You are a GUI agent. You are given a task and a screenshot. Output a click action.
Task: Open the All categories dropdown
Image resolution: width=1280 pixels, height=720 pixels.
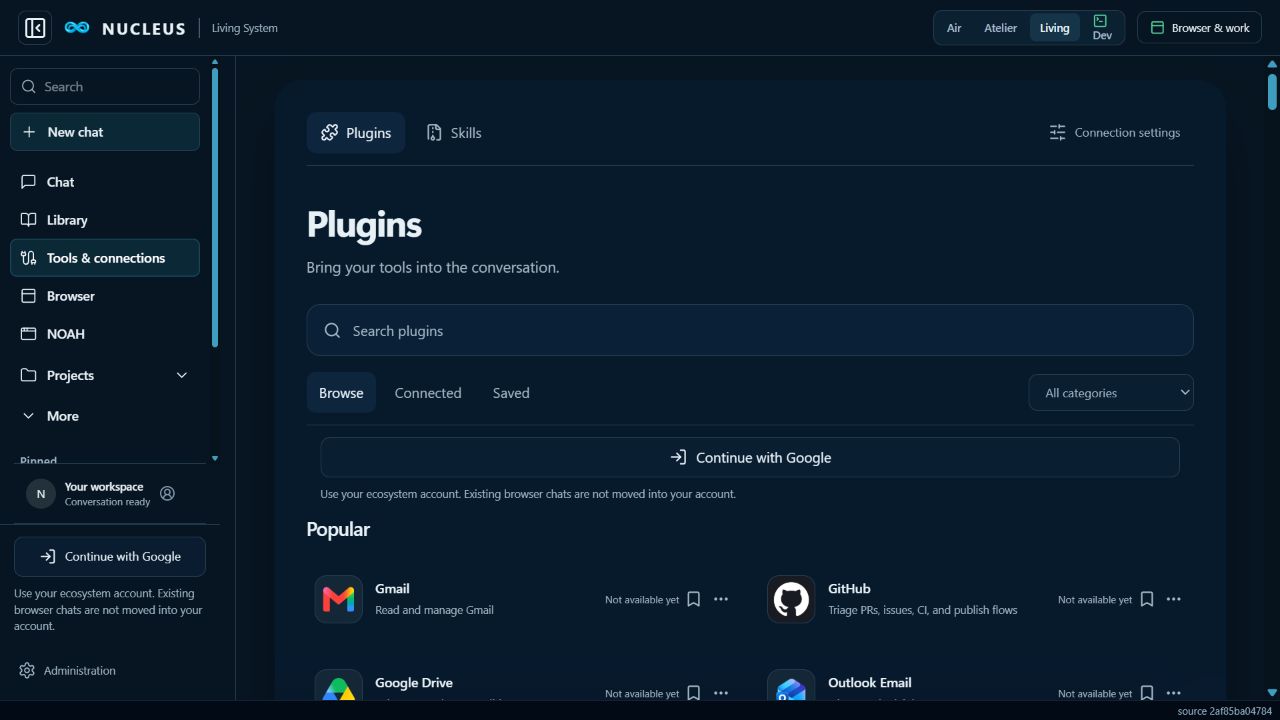click(x=1111, y=393)
